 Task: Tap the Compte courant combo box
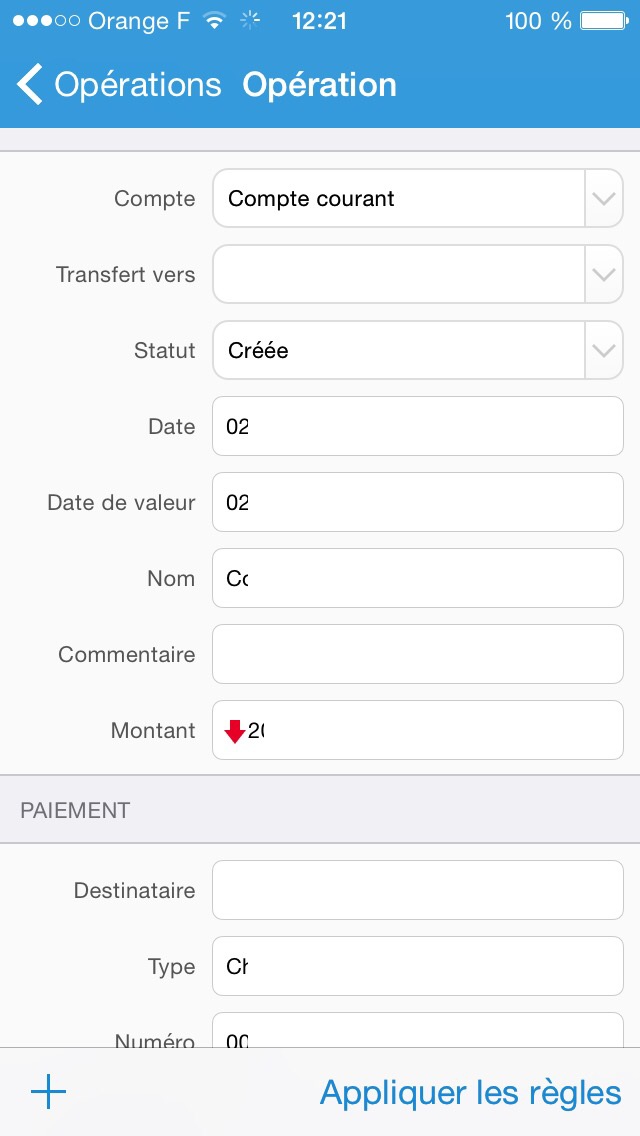coord(398,199)
